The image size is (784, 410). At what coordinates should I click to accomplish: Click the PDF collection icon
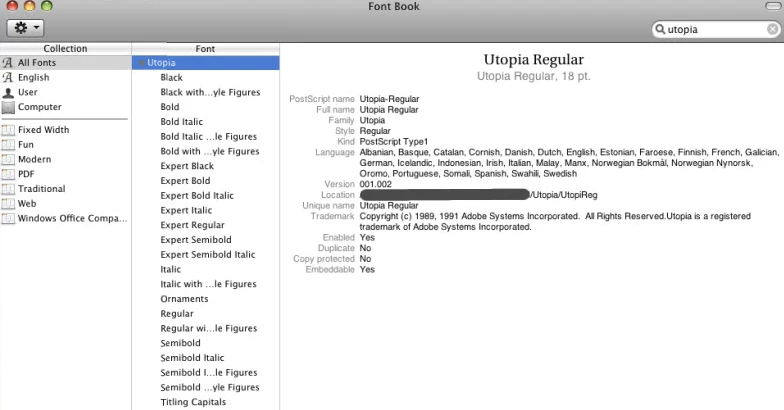click(8, 174)
